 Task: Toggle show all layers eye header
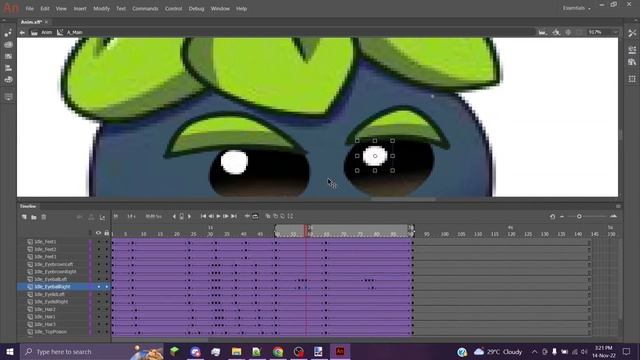click(x=98, y=233)
